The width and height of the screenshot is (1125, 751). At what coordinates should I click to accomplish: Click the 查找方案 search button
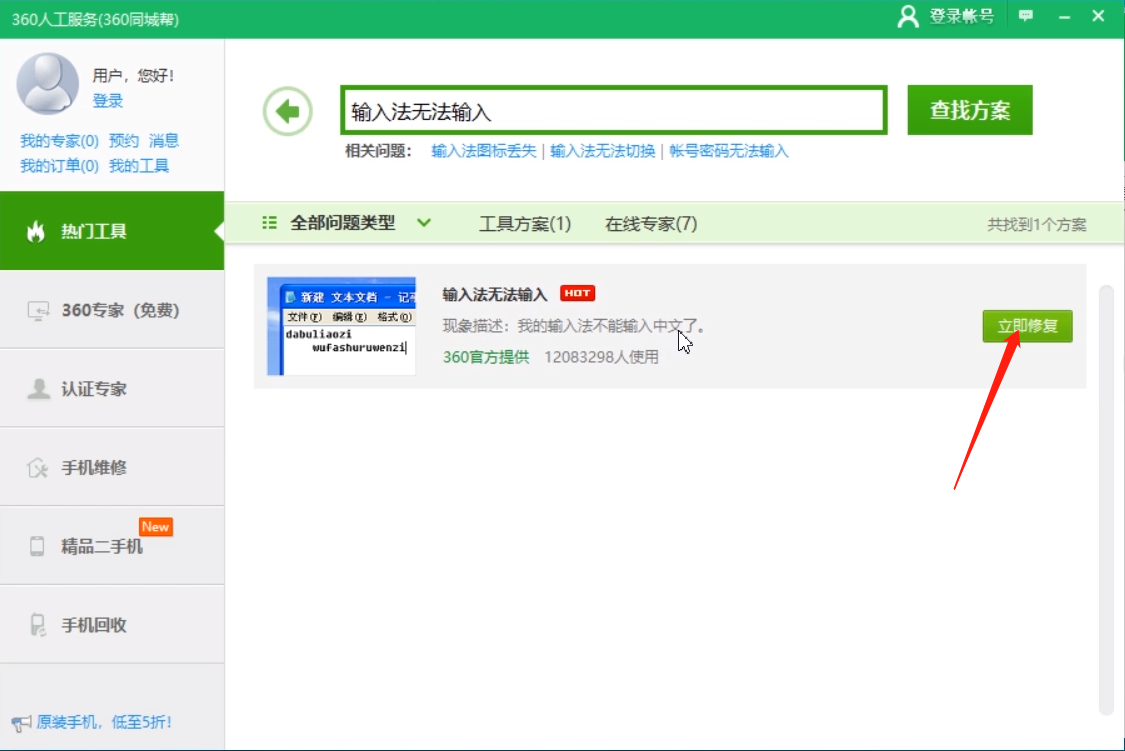[x=969, y=109]
